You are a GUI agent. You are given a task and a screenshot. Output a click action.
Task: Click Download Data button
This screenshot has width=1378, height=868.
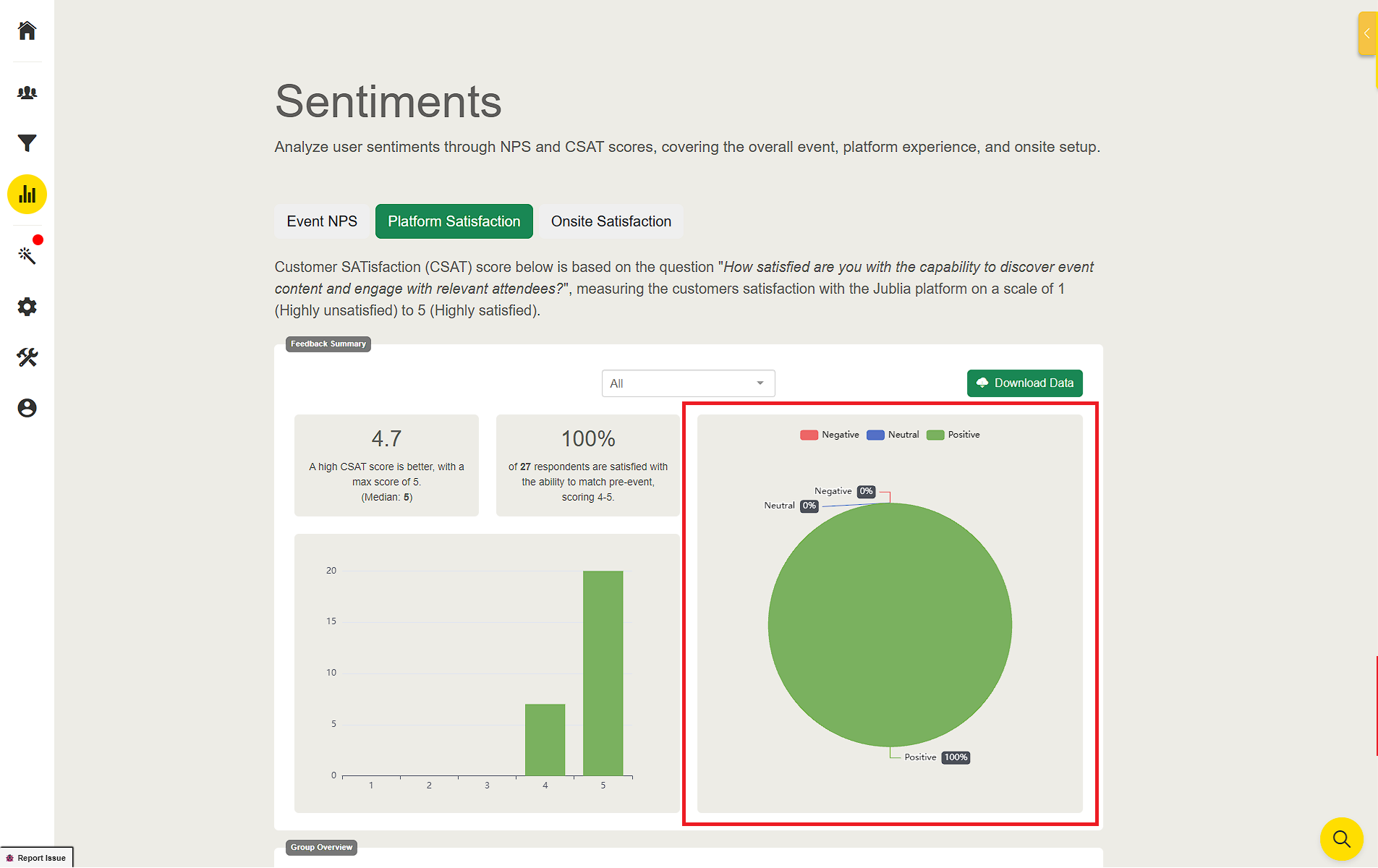(x=1024, y=383)
